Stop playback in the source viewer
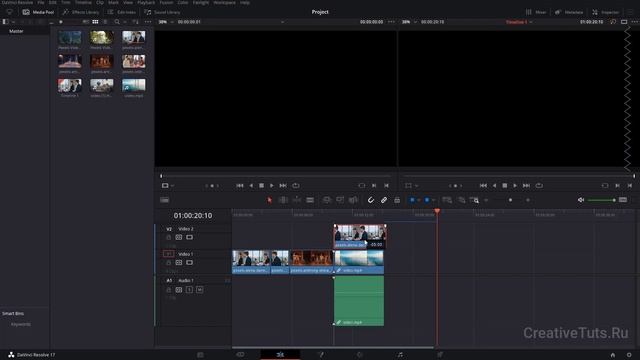The image size is (640, 360). [x=262, y=186]
